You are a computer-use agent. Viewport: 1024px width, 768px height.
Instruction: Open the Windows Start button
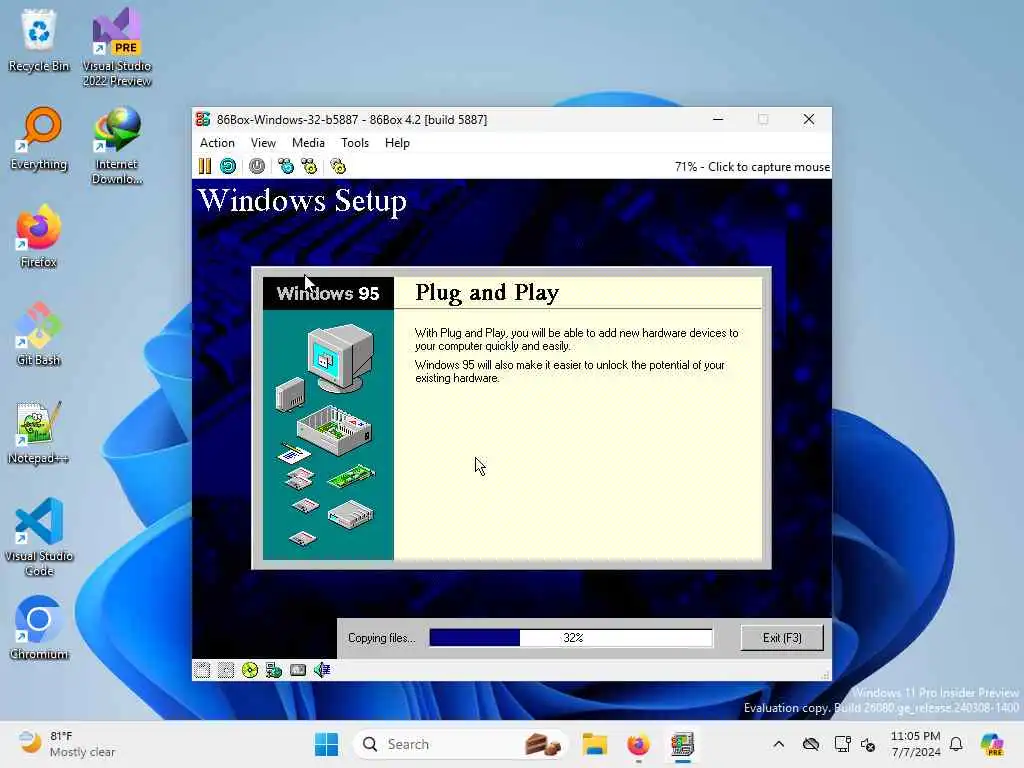[x=326, y=744]
